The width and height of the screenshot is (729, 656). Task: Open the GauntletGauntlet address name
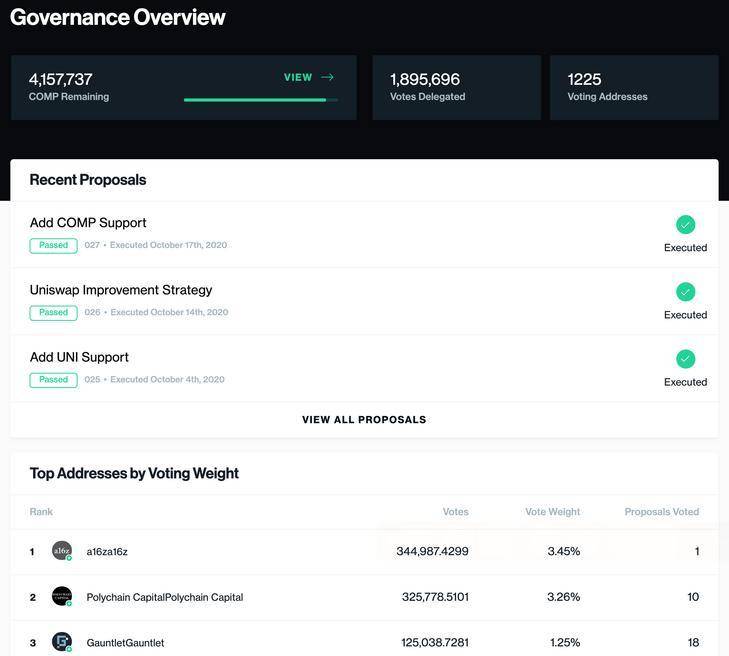tap(125, 643)
